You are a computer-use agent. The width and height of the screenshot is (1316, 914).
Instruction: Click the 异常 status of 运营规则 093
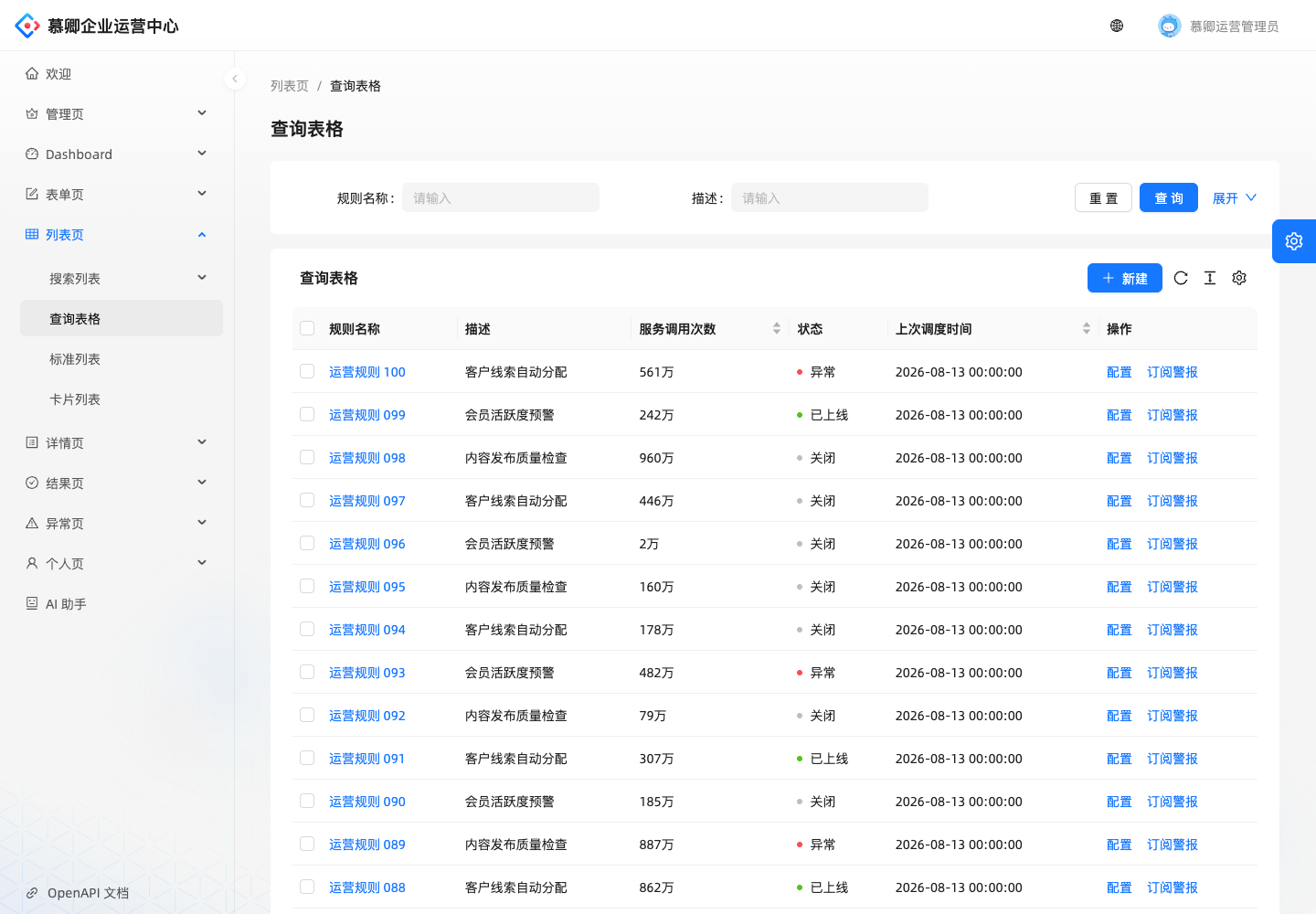816,673
